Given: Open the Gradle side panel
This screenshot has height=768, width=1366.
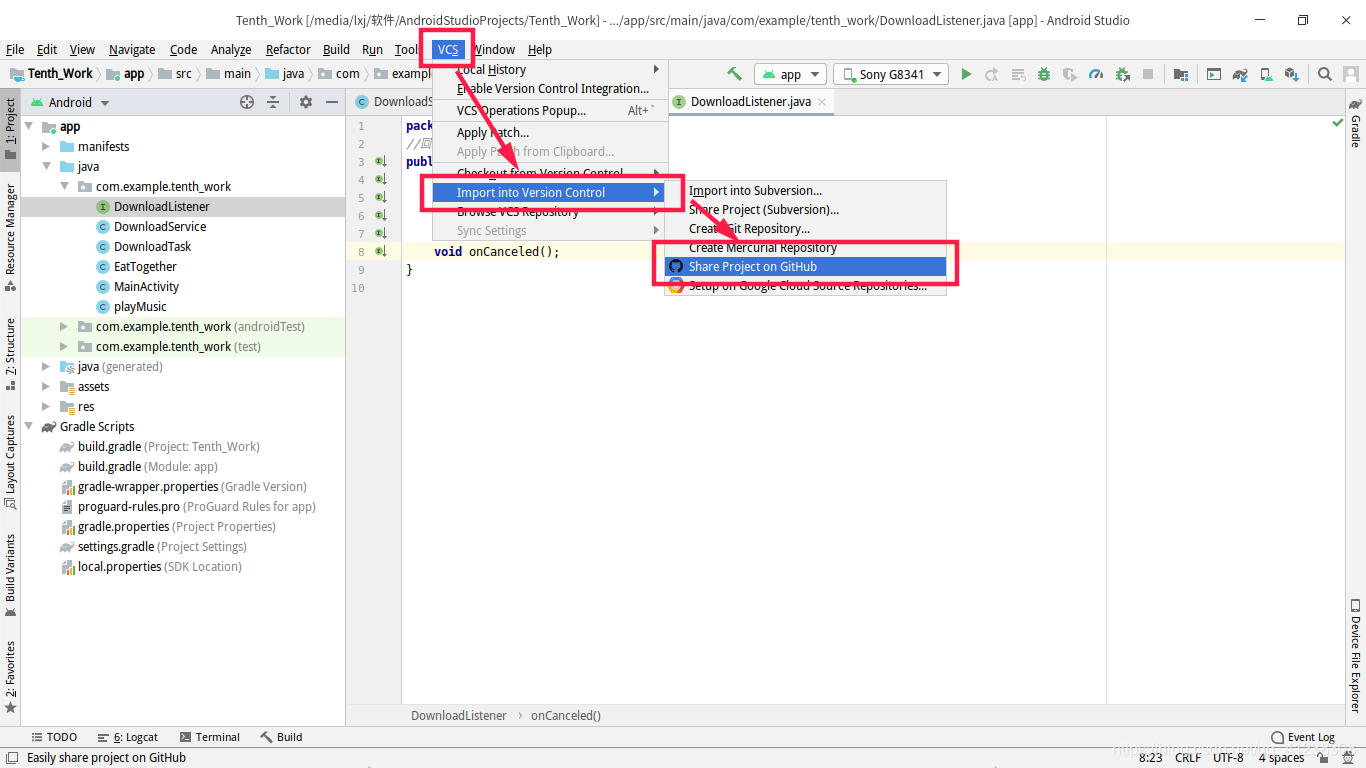Looking at the screenshot, I should point(1355,122).
